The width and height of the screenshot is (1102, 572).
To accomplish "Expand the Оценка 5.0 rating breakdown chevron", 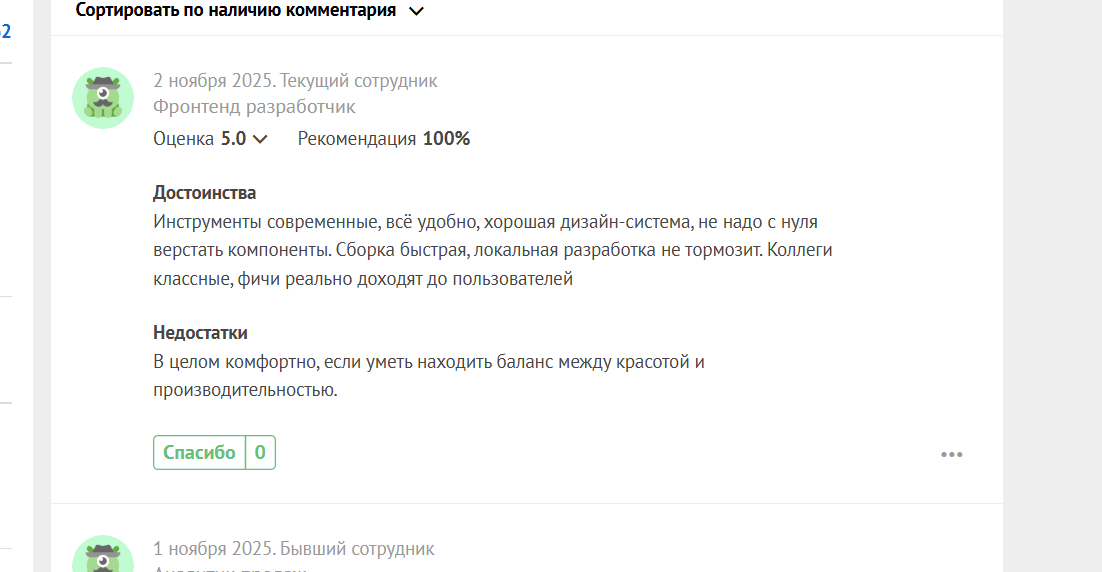I will click(x=261, y=139).
